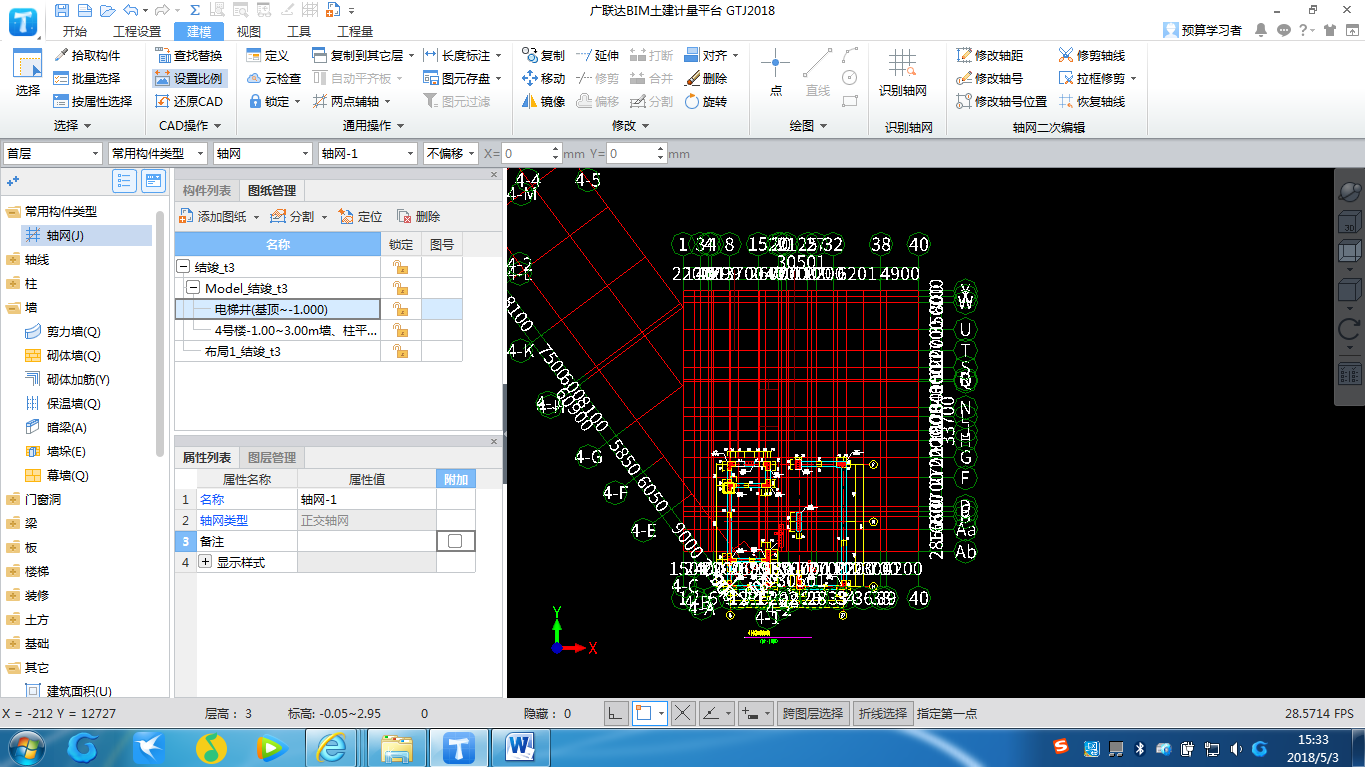Switch to the 构件列表 tab
Image resolution: width=1365 pixels, height=767 pixels.
(x=207, y=191)
